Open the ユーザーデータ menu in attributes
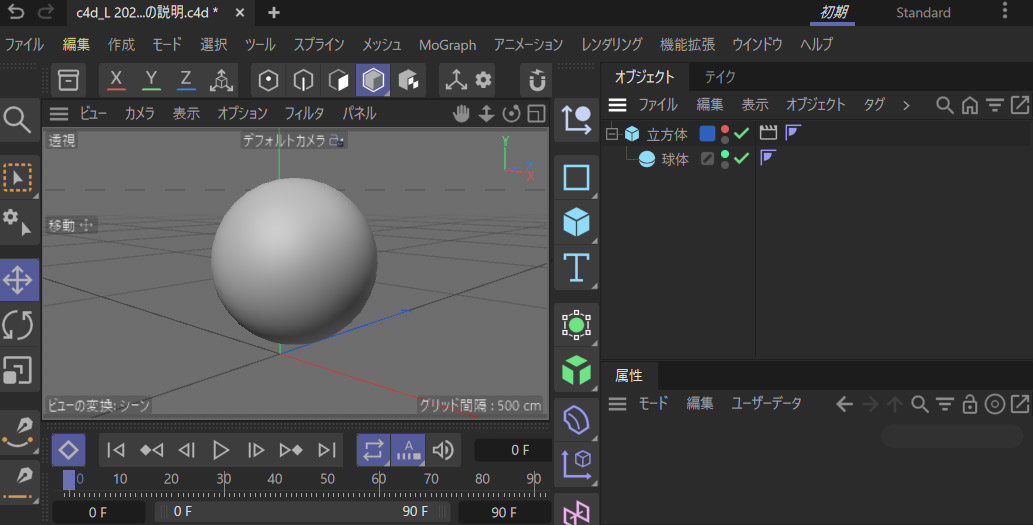The height and width of the screenshot is (525, 1033). click(x=766, y=404)
